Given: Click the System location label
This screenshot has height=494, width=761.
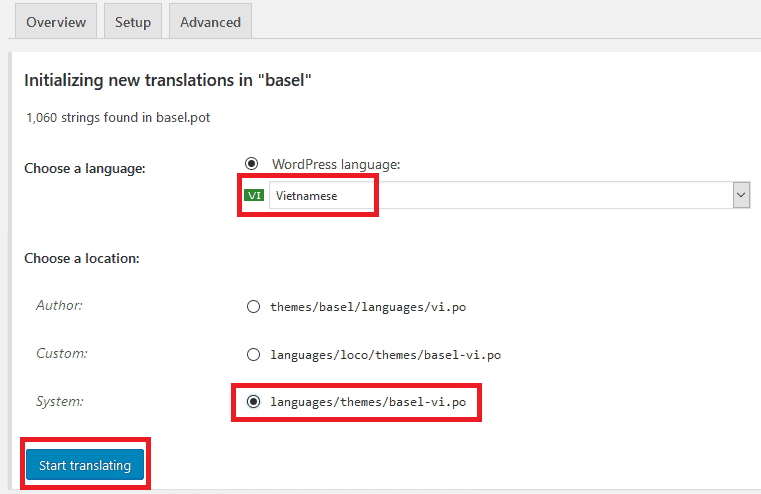Looking at the screenshot, I should click(60, 401).
